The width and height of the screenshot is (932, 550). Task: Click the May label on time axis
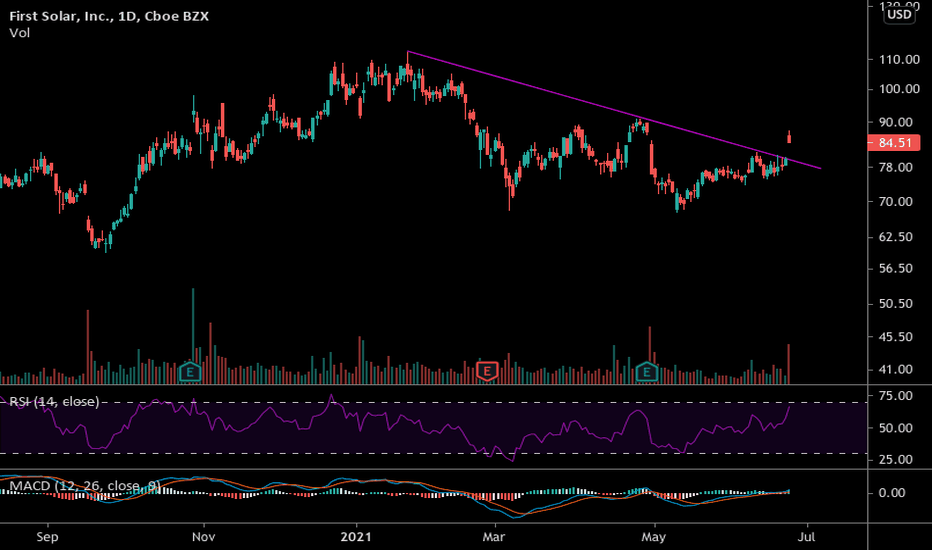653,537
